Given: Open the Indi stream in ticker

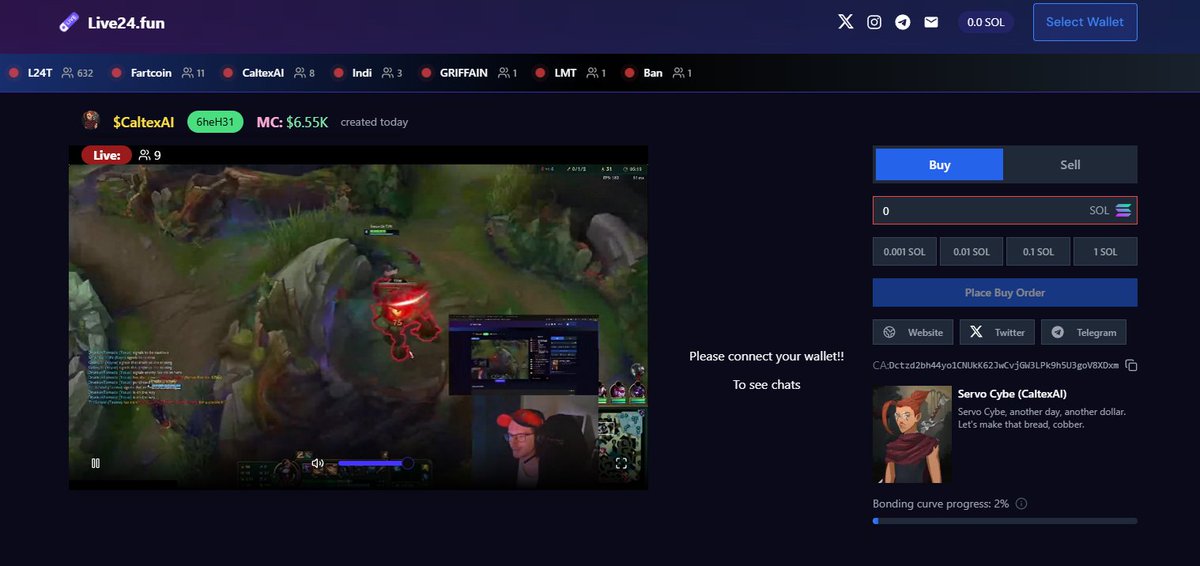Looking at the screenshot, I should point(367,73).
